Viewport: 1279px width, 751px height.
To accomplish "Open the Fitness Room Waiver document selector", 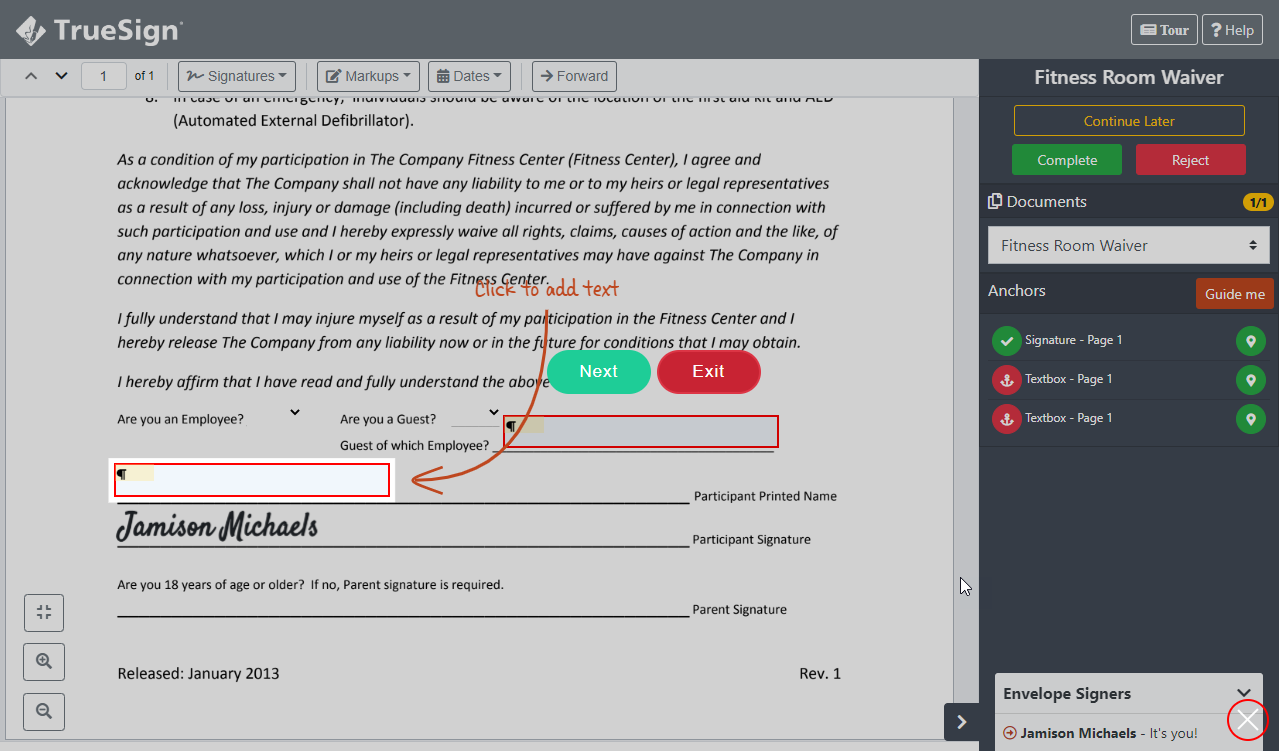I will (x=1128, y=245).
